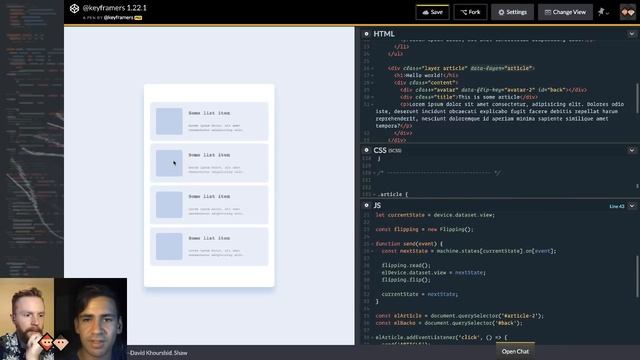Image resolution: width=640 pixels, height=360 pixels.
Task: Click the '.article {' line in CSS
Action: [393, 194]
